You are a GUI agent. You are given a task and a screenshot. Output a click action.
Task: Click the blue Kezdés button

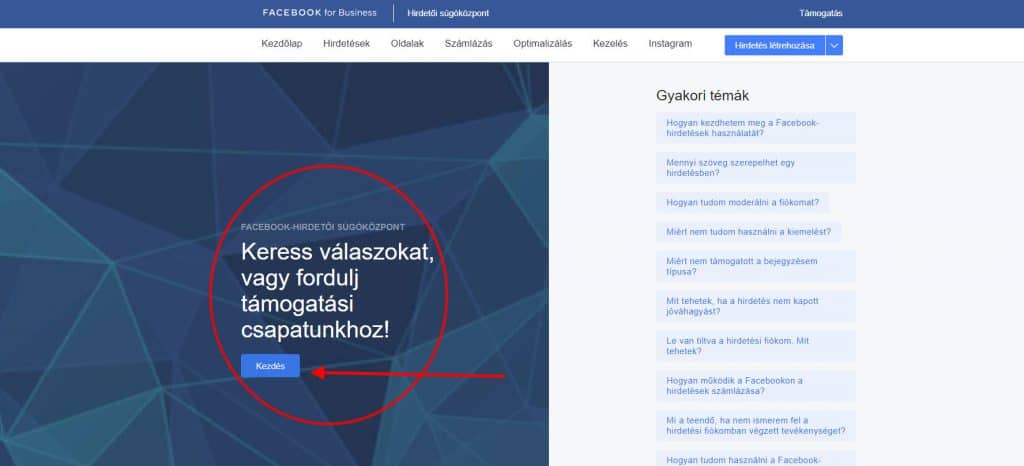point(270,367)
